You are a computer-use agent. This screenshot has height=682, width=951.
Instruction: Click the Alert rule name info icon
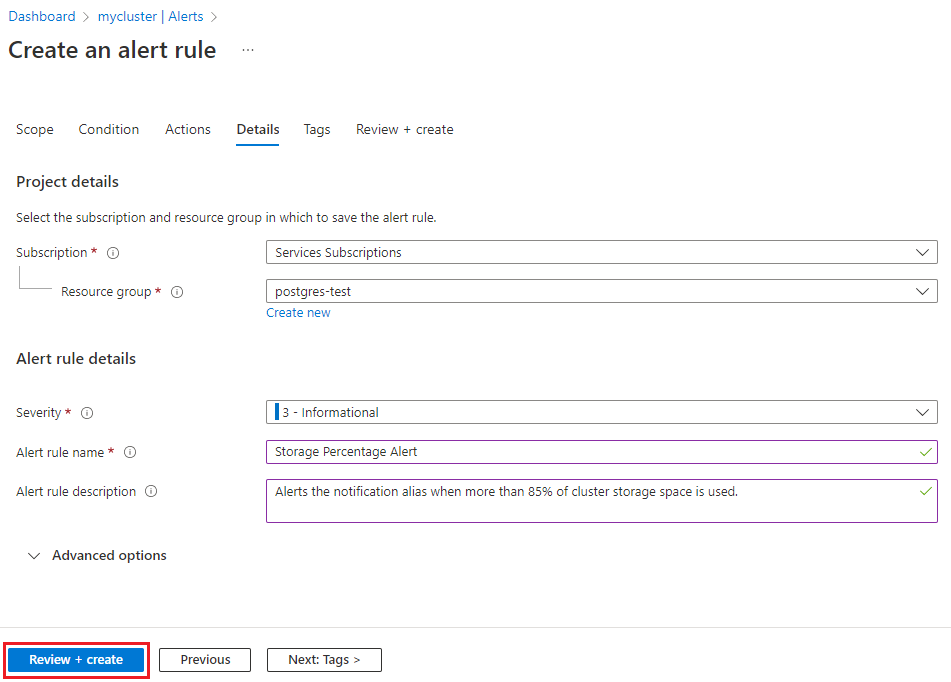(130, 452)
